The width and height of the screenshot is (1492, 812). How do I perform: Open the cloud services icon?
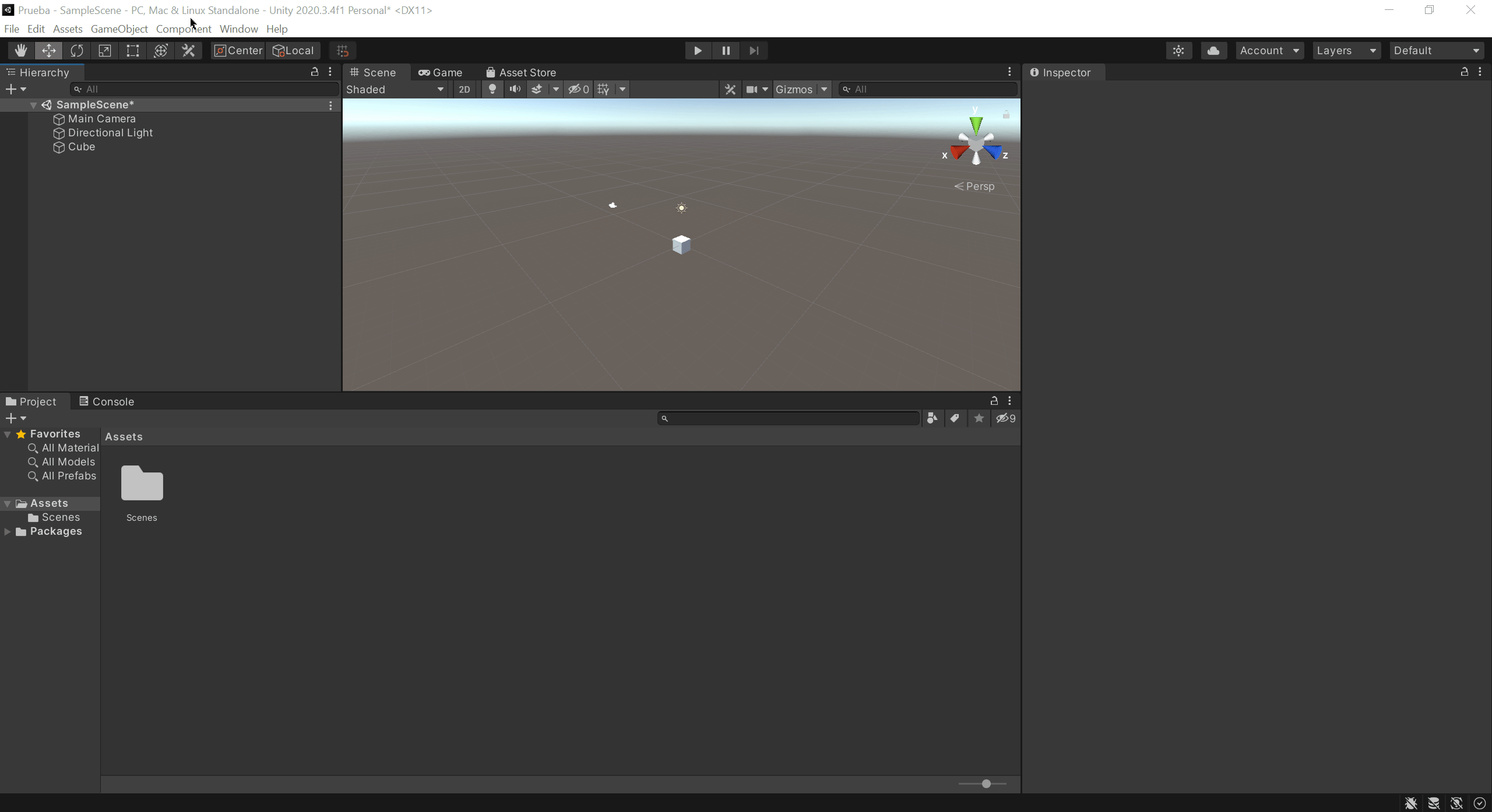[x=1213, y=51]
